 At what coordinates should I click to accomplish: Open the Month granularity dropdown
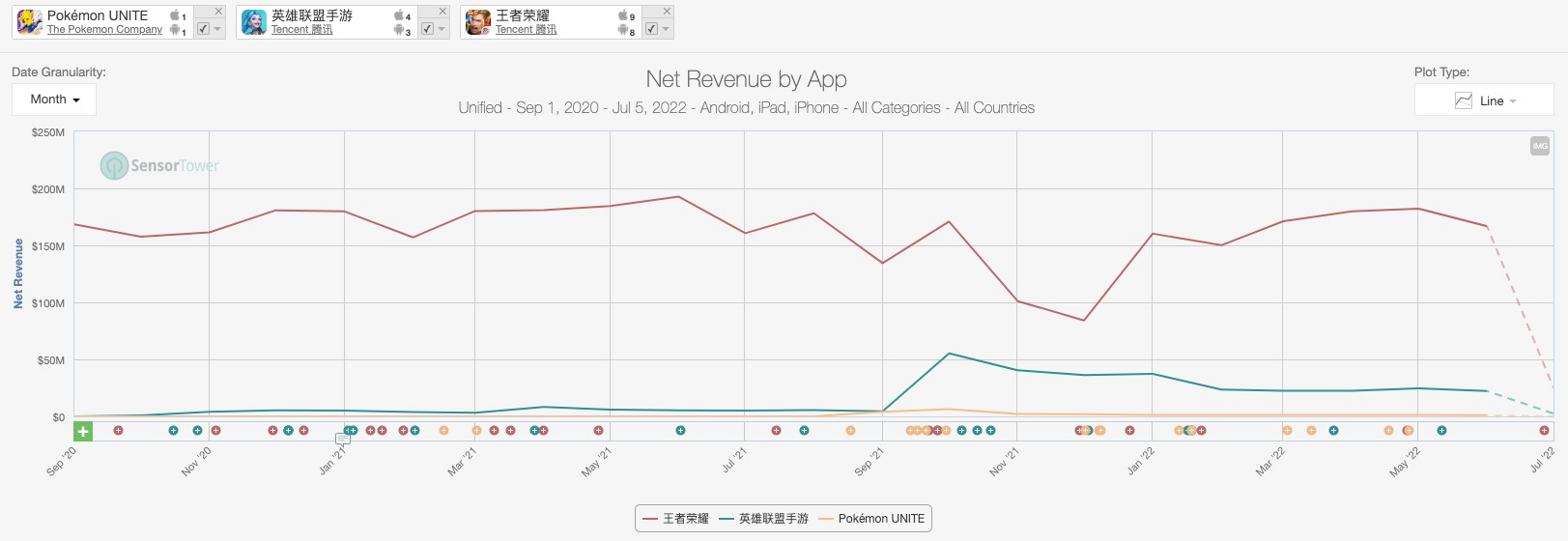54,100
